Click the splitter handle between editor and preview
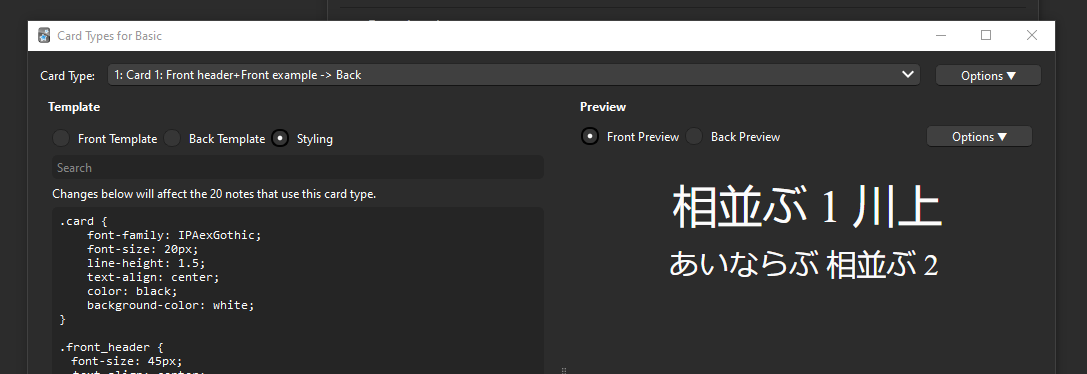 pyautogui.click(x=564, y=371)
